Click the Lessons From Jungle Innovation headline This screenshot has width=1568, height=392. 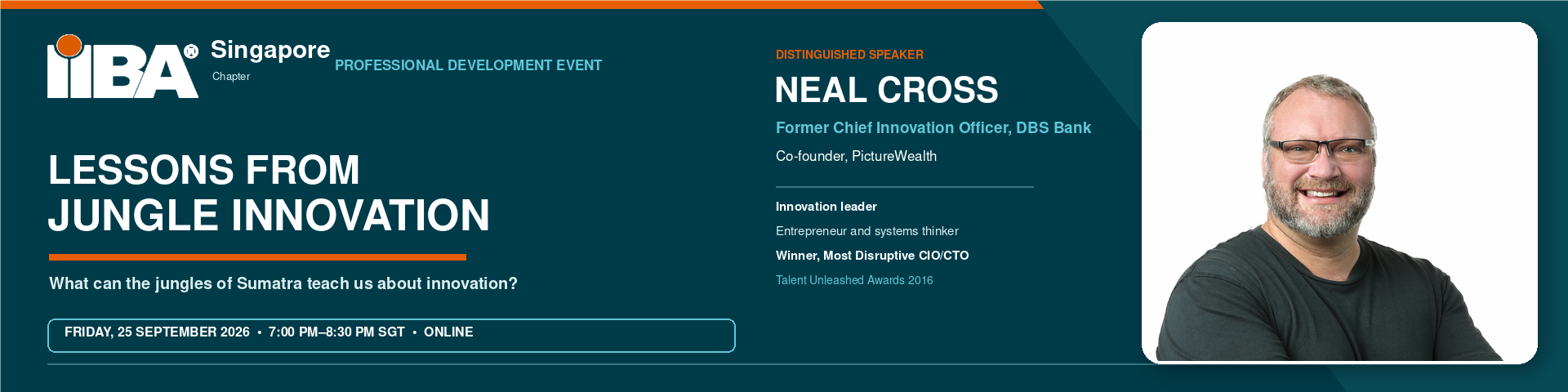(x=269, y=193)
